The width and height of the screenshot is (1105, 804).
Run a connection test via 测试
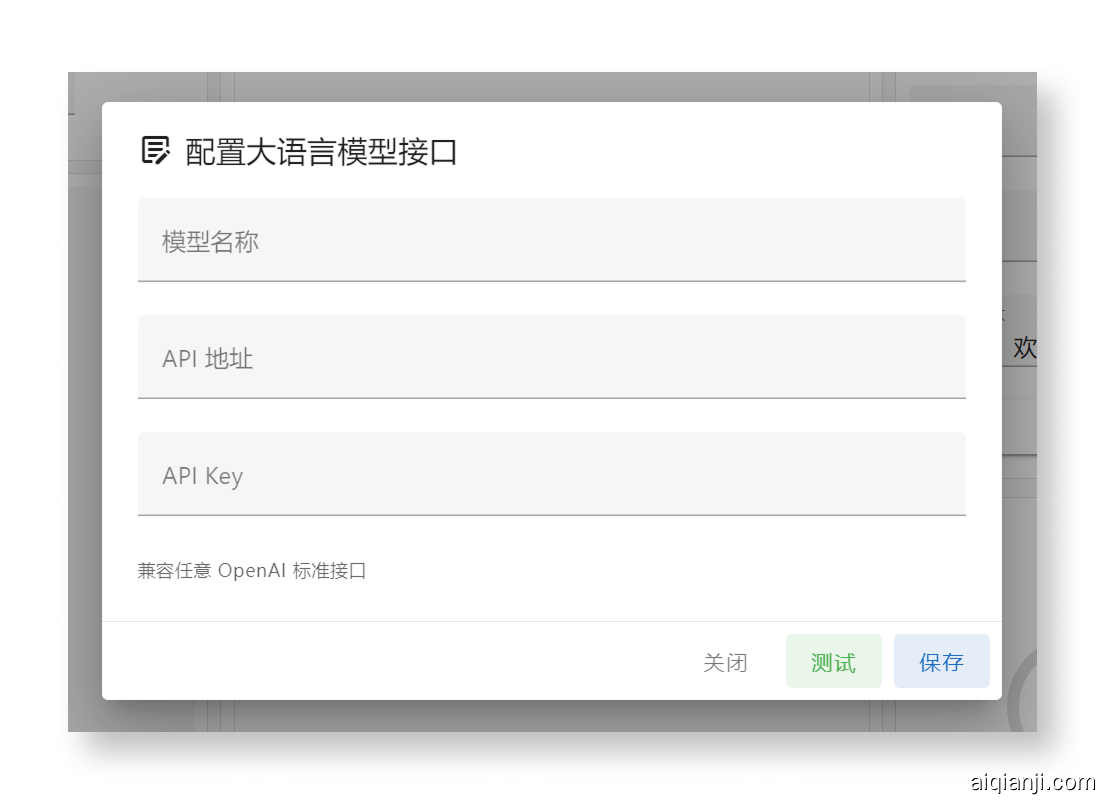click(833, 661)
